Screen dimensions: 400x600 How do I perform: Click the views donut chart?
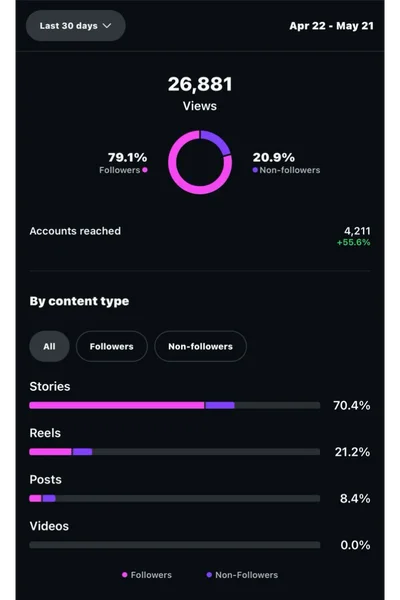pyautogui.click(x=200, y=162)
